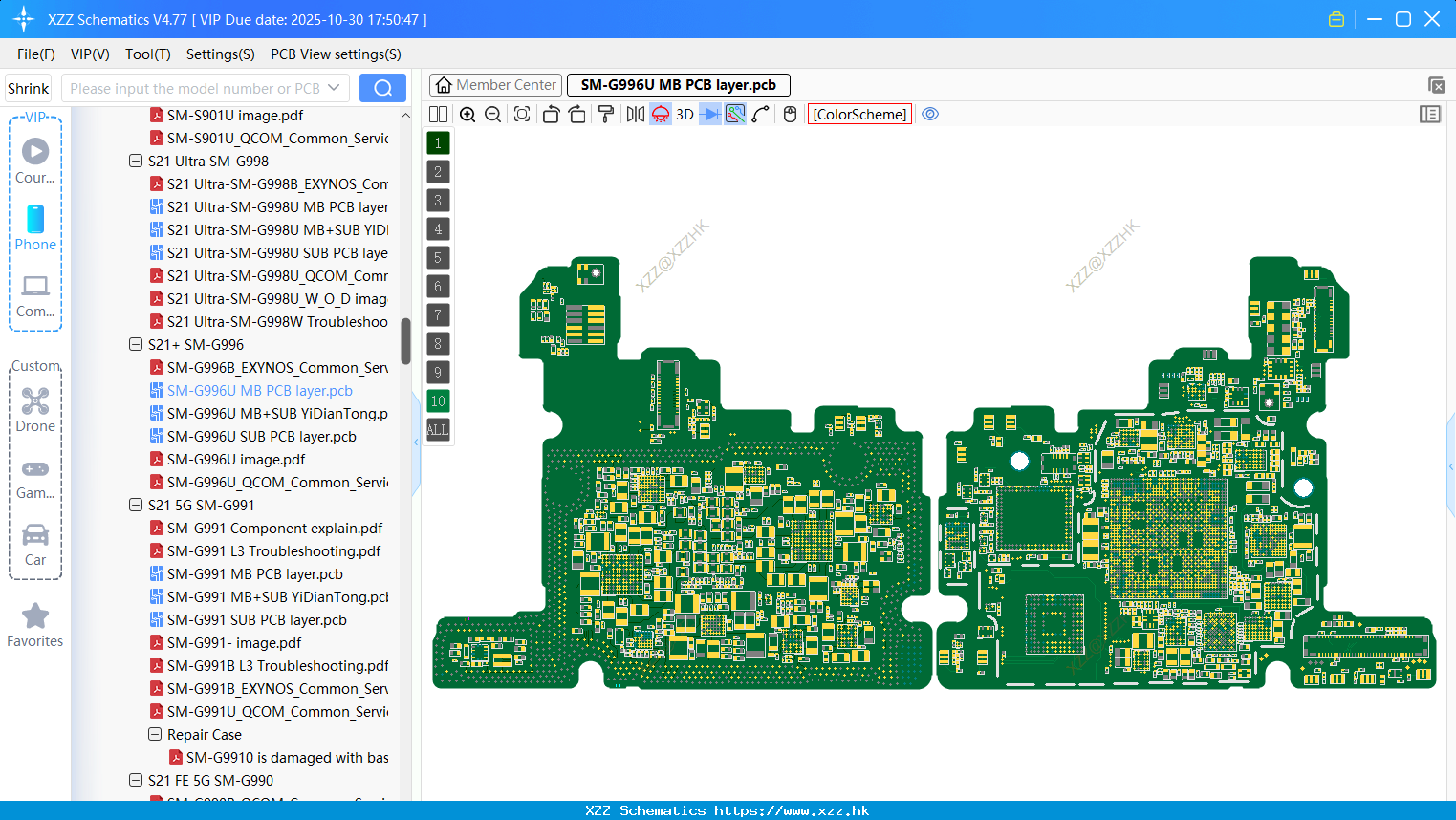Collapse the Repair Case folder
1456x820 pixels.
coord(155,734)
